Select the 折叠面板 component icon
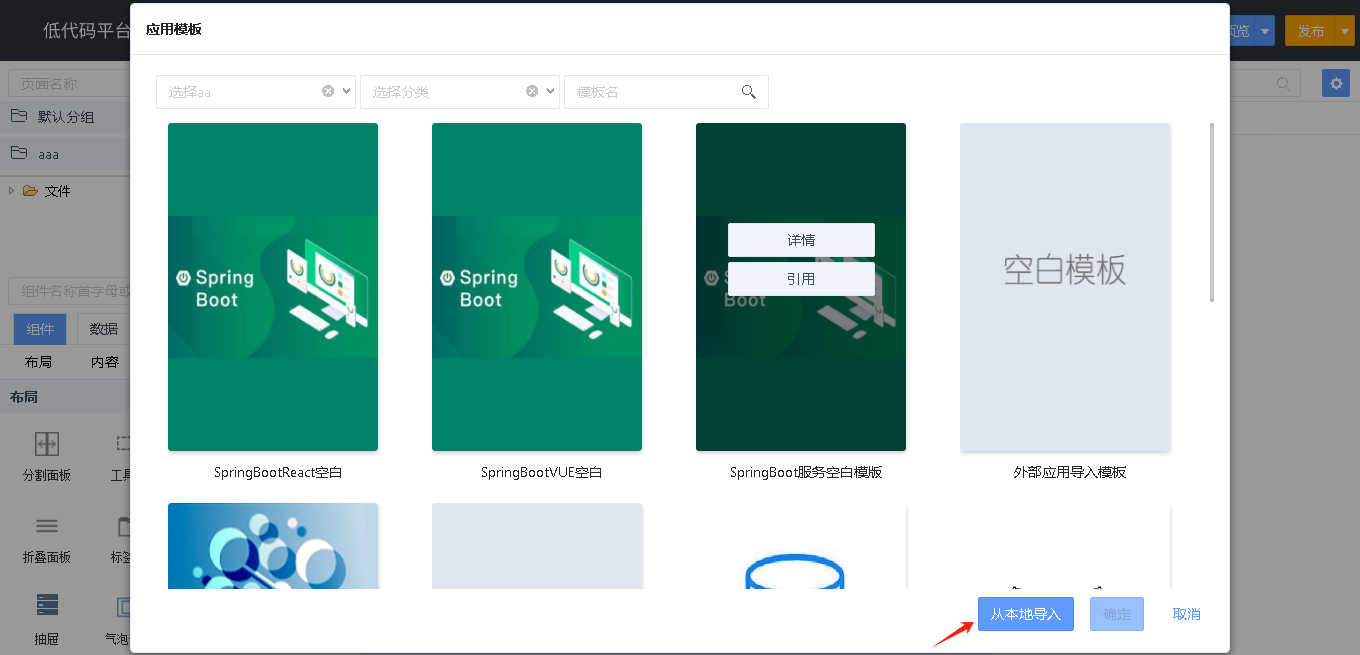This screenshot has width=1360, height=655. pyautogui.click(x=47, y=526)
